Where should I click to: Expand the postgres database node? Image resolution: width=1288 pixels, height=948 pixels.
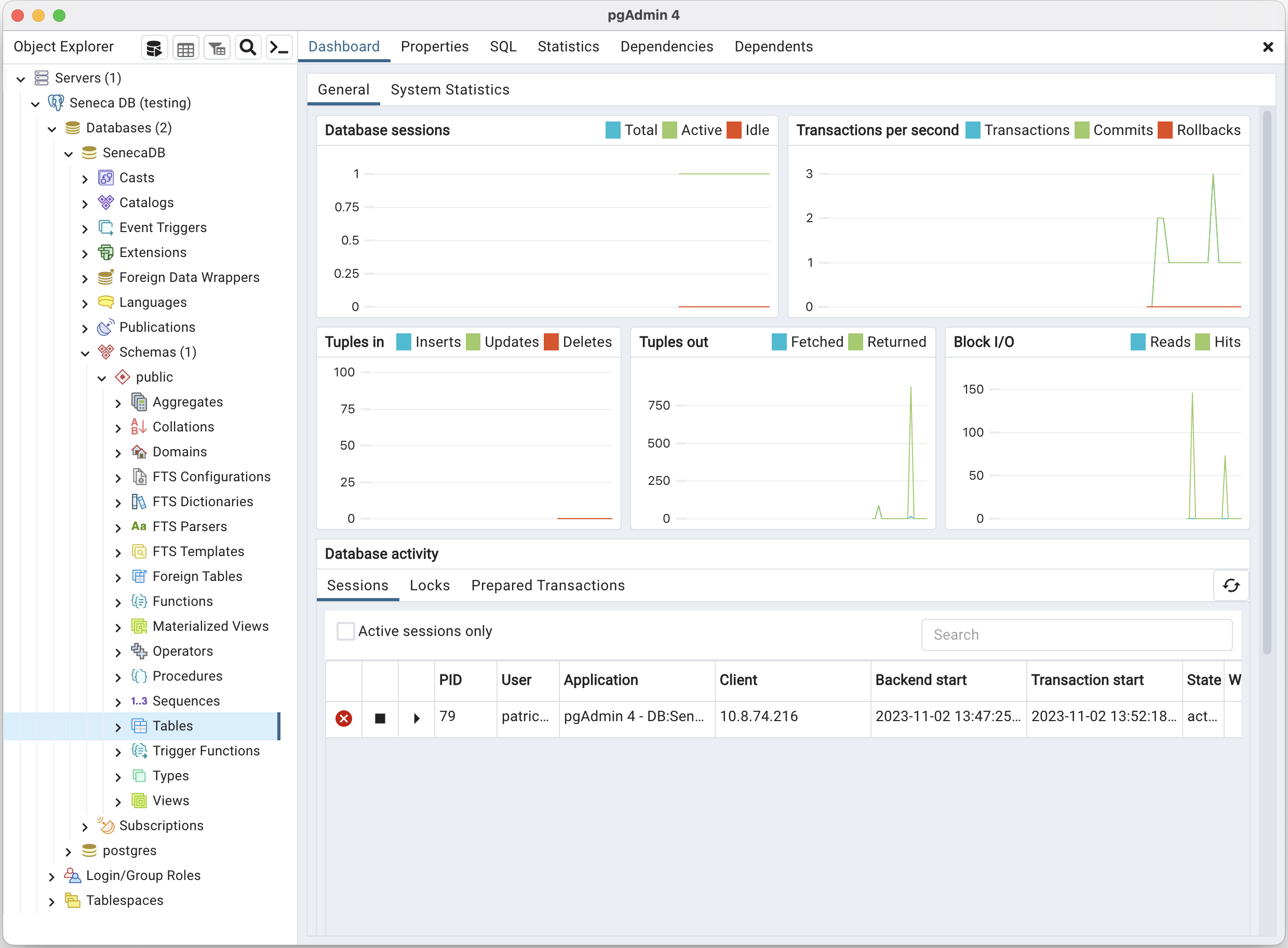pyautogui.click(x=69, y=851)
